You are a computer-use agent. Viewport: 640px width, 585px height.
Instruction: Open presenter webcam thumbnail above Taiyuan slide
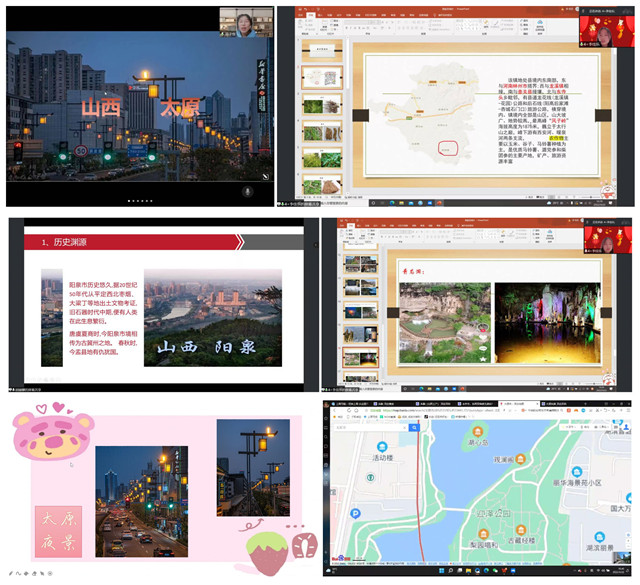(246, 23)
